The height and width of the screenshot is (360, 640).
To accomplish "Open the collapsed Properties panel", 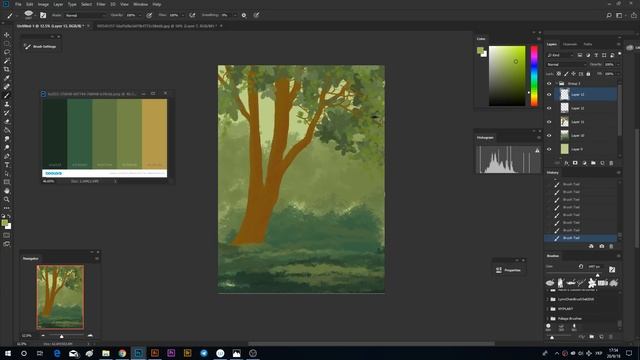I will click(x=509, y=270).
